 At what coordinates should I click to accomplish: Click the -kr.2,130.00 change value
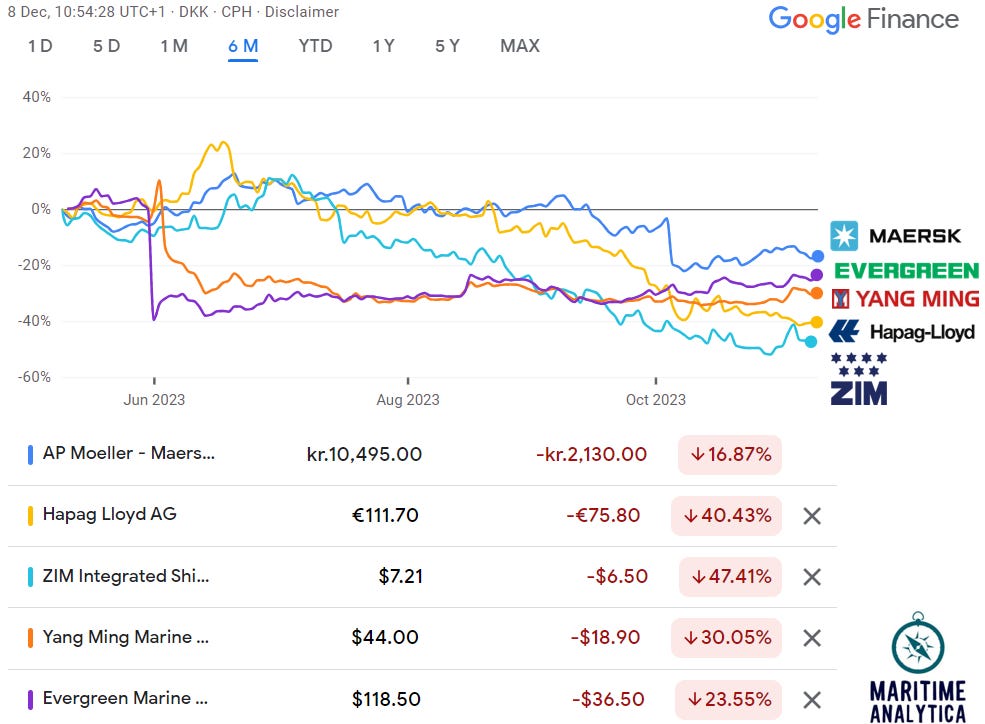tap(591, 455)
